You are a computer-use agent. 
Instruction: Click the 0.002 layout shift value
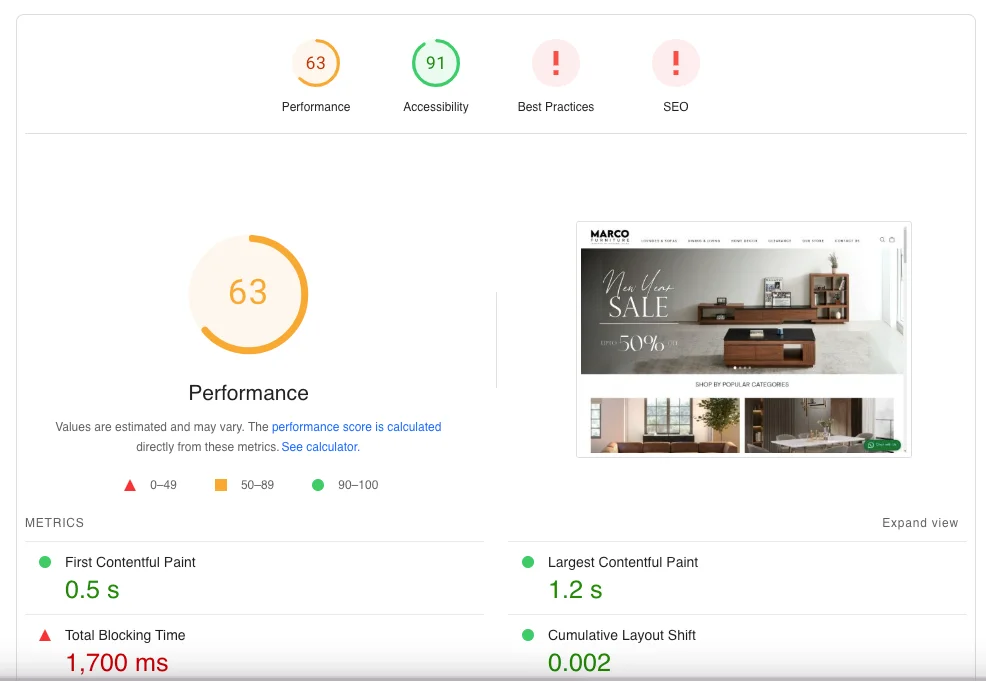coord(579,663)
